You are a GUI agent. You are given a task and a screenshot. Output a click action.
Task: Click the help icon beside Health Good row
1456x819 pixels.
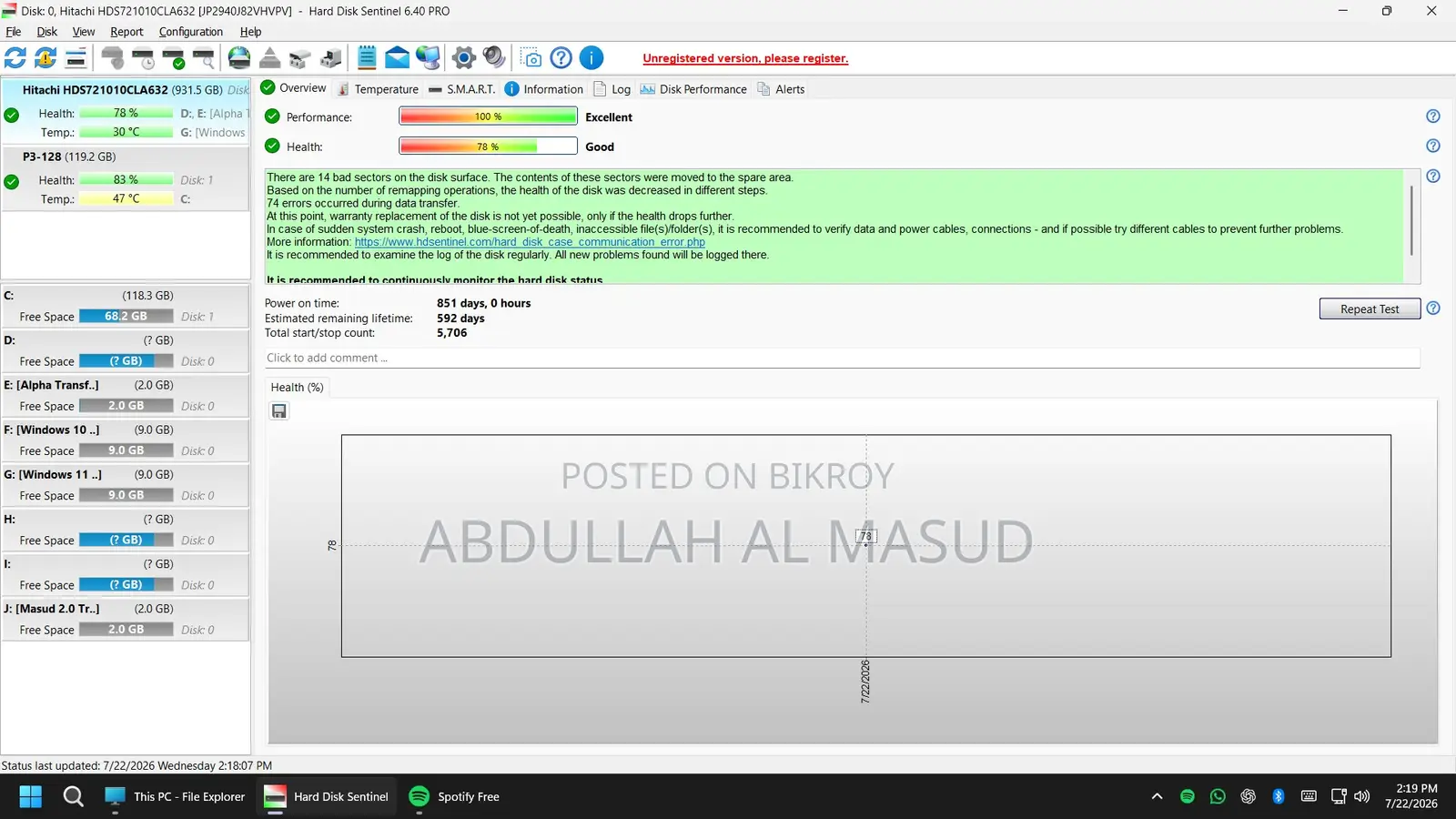tap(1433, 146)
